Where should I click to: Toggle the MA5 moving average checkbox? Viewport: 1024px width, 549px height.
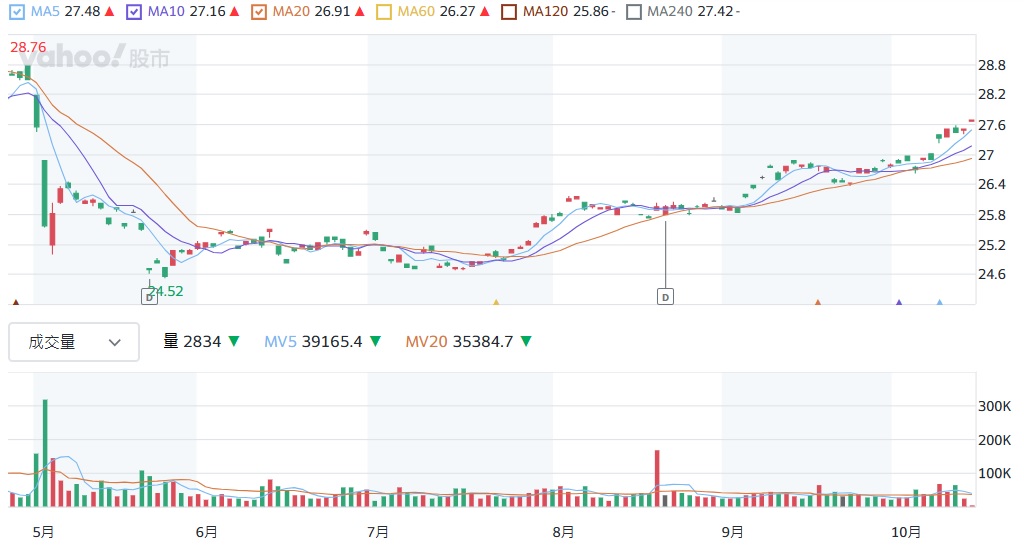click(16, 12)
